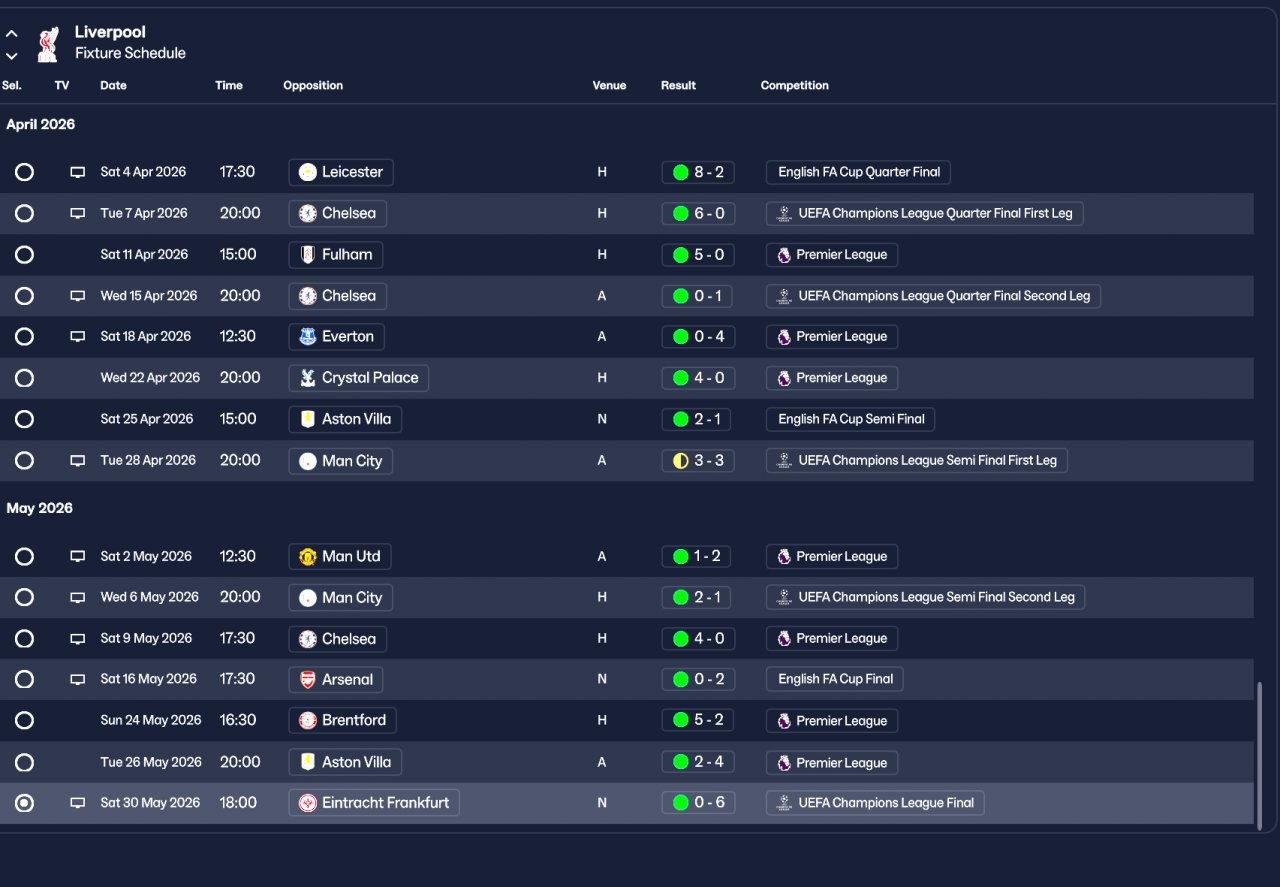Open the 8 - 2 result against Leicester

click(x=698, y=172)
